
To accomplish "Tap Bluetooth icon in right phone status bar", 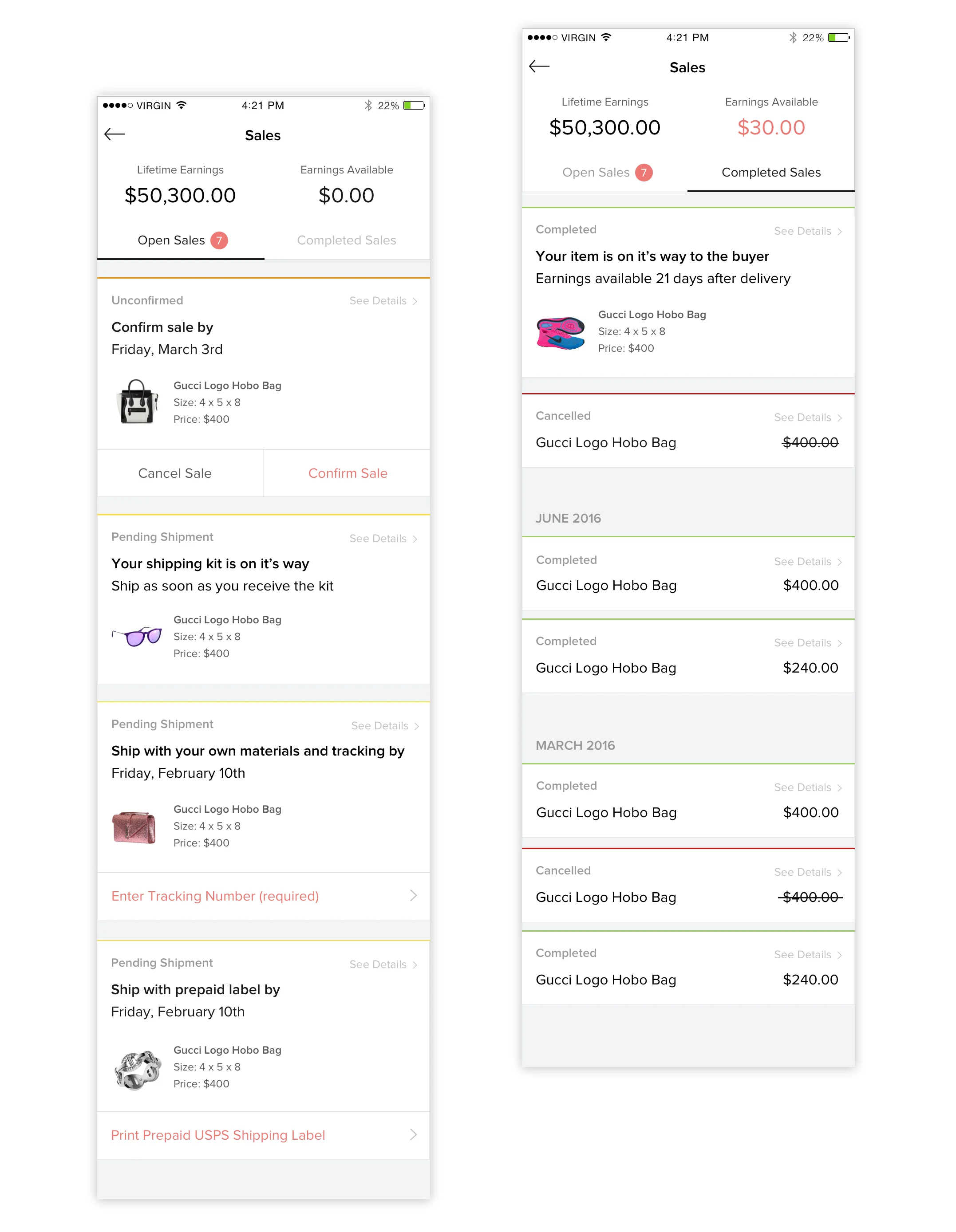I will 793,37.
